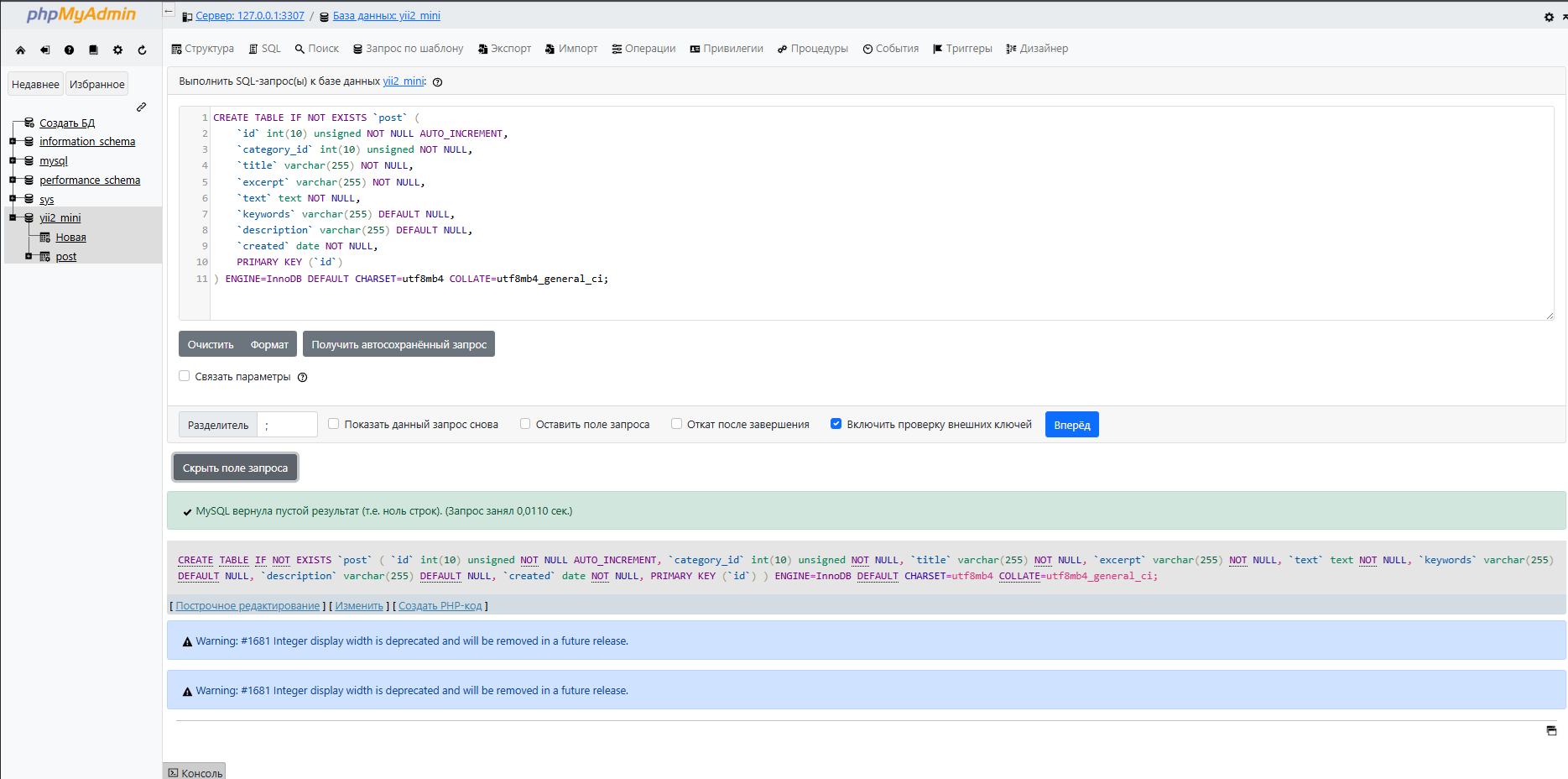Open Запрос по шаблону tab
The image size is (1568, 779).
pos(408,49)
